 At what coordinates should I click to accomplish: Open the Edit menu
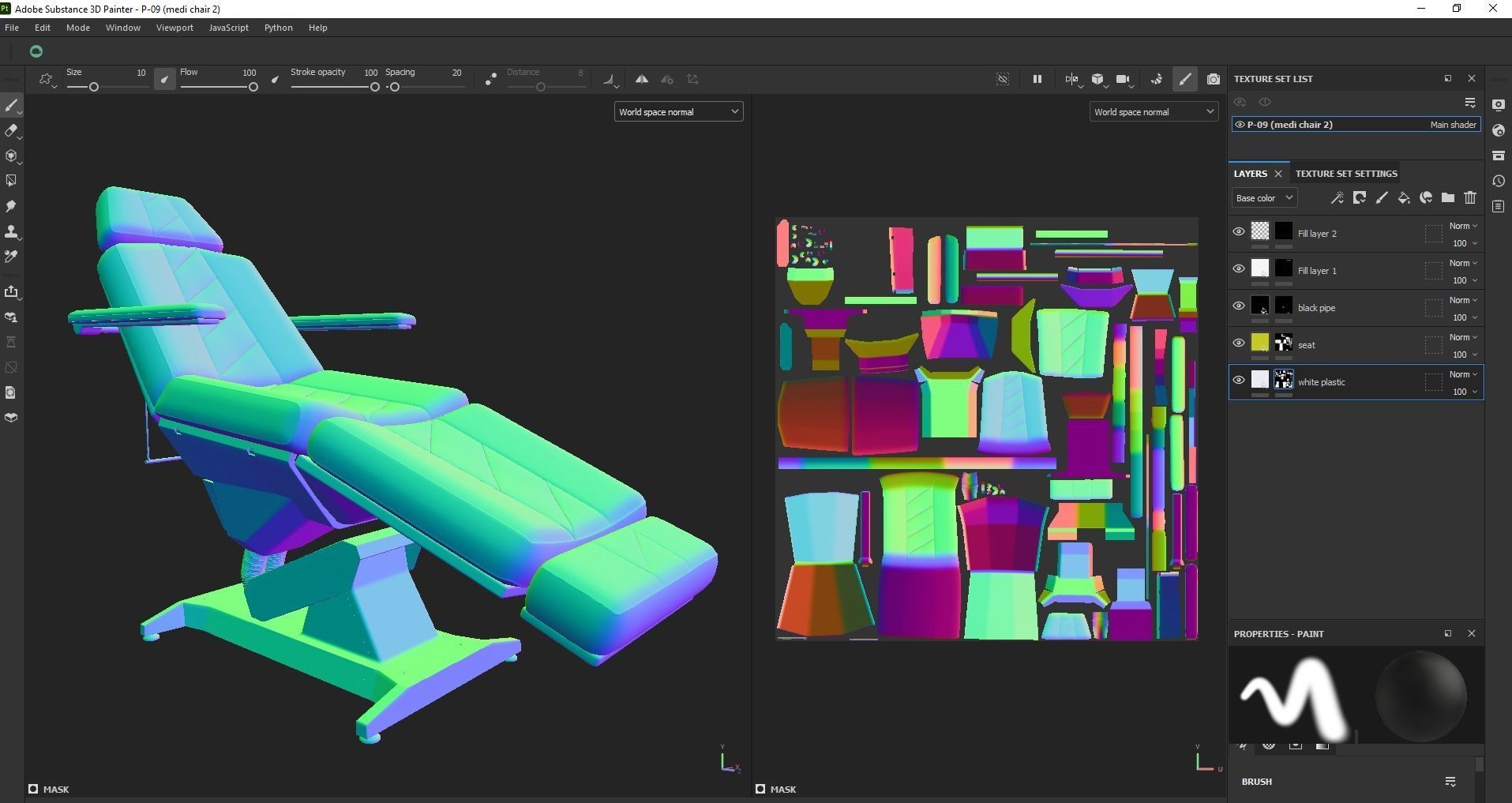43,28
